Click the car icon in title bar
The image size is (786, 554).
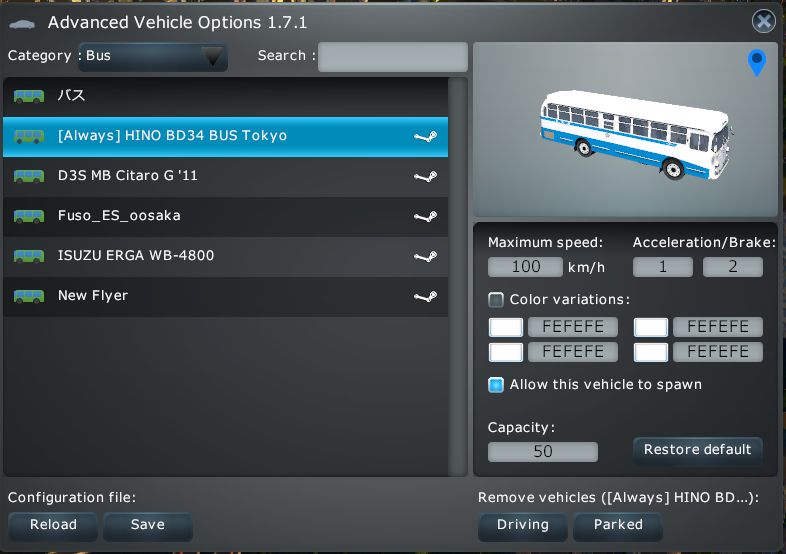(x=22, y=24)
